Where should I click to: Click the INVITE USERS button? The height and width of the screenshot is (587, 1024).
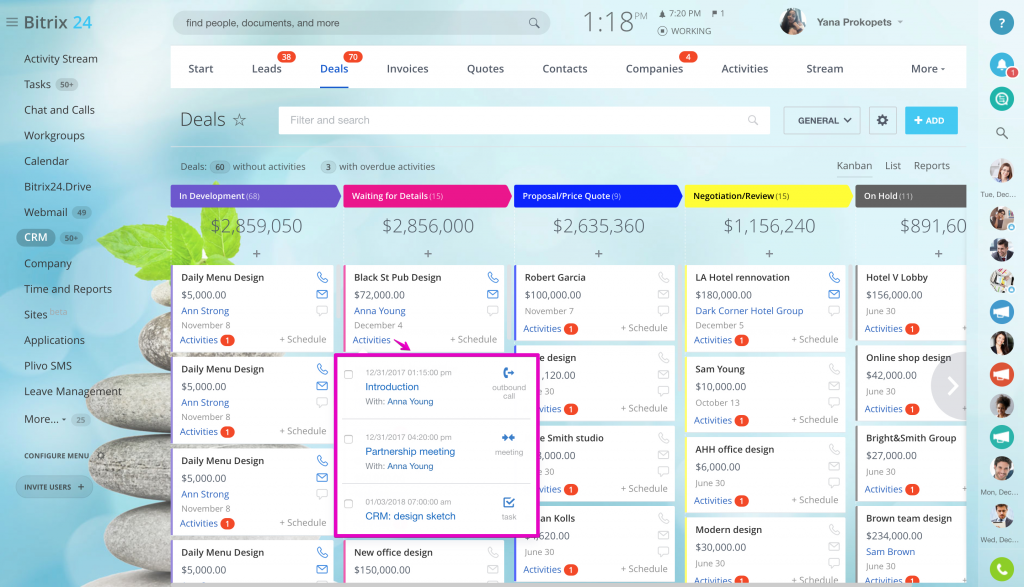[54, 487]
